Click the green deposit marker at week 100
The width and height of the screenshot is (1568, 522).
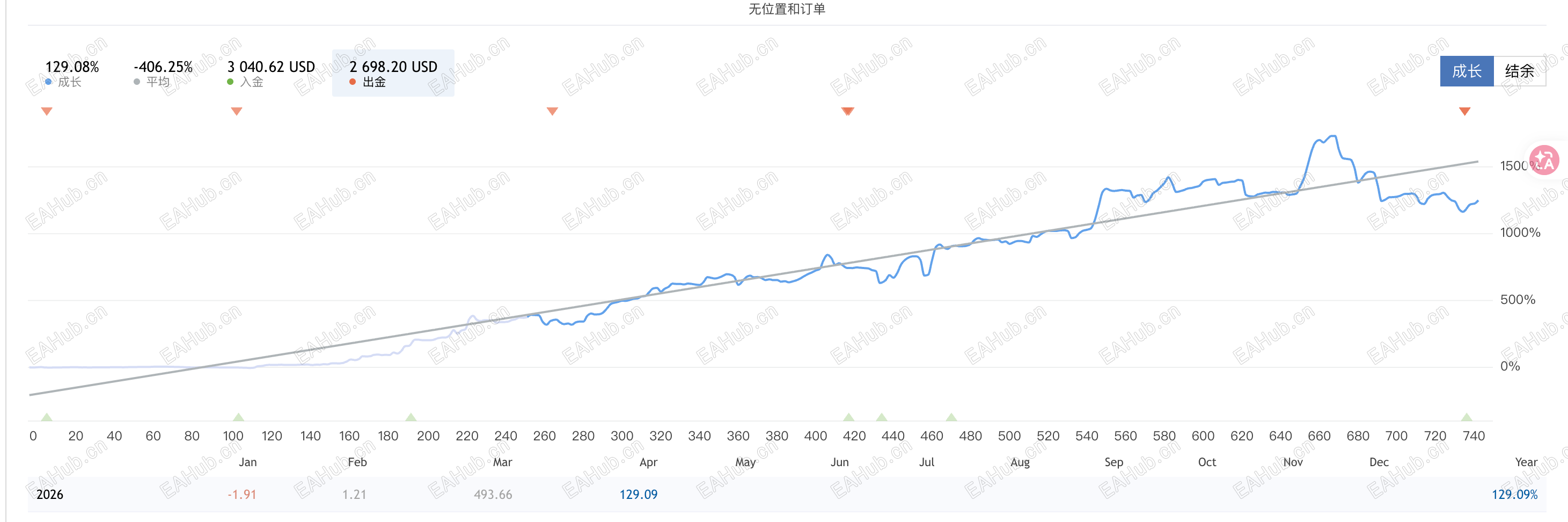(x=239, y=417)
